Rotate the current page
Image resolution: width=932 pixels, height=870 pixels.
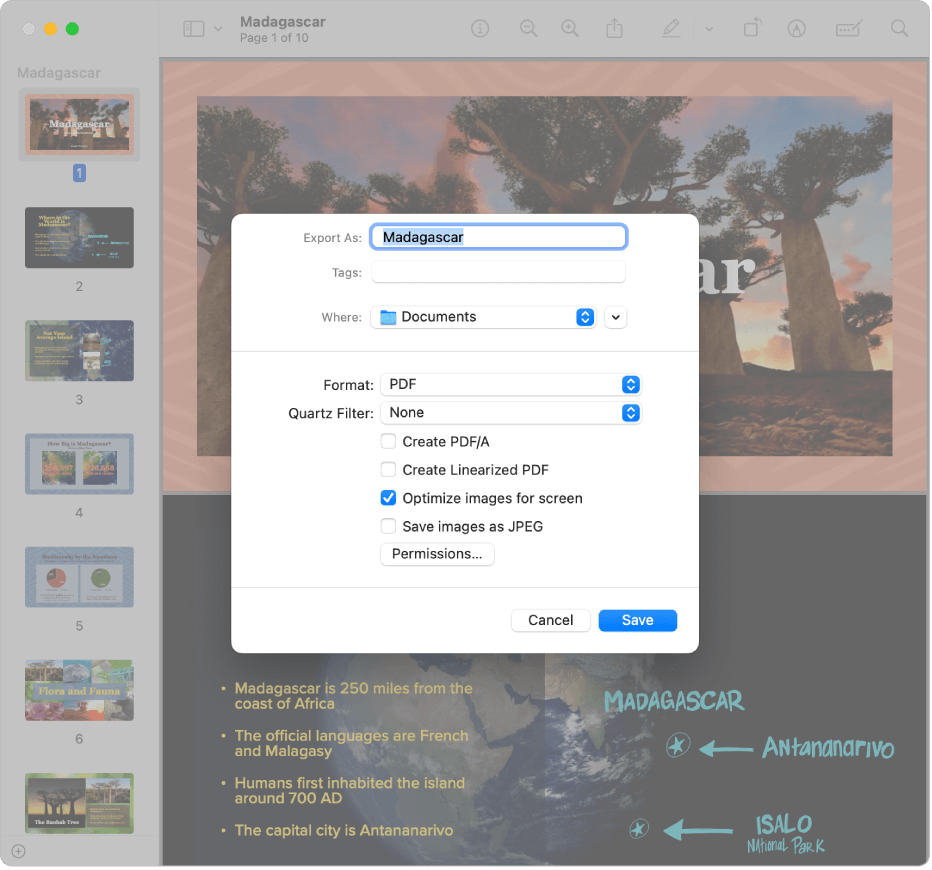[751, 28]
